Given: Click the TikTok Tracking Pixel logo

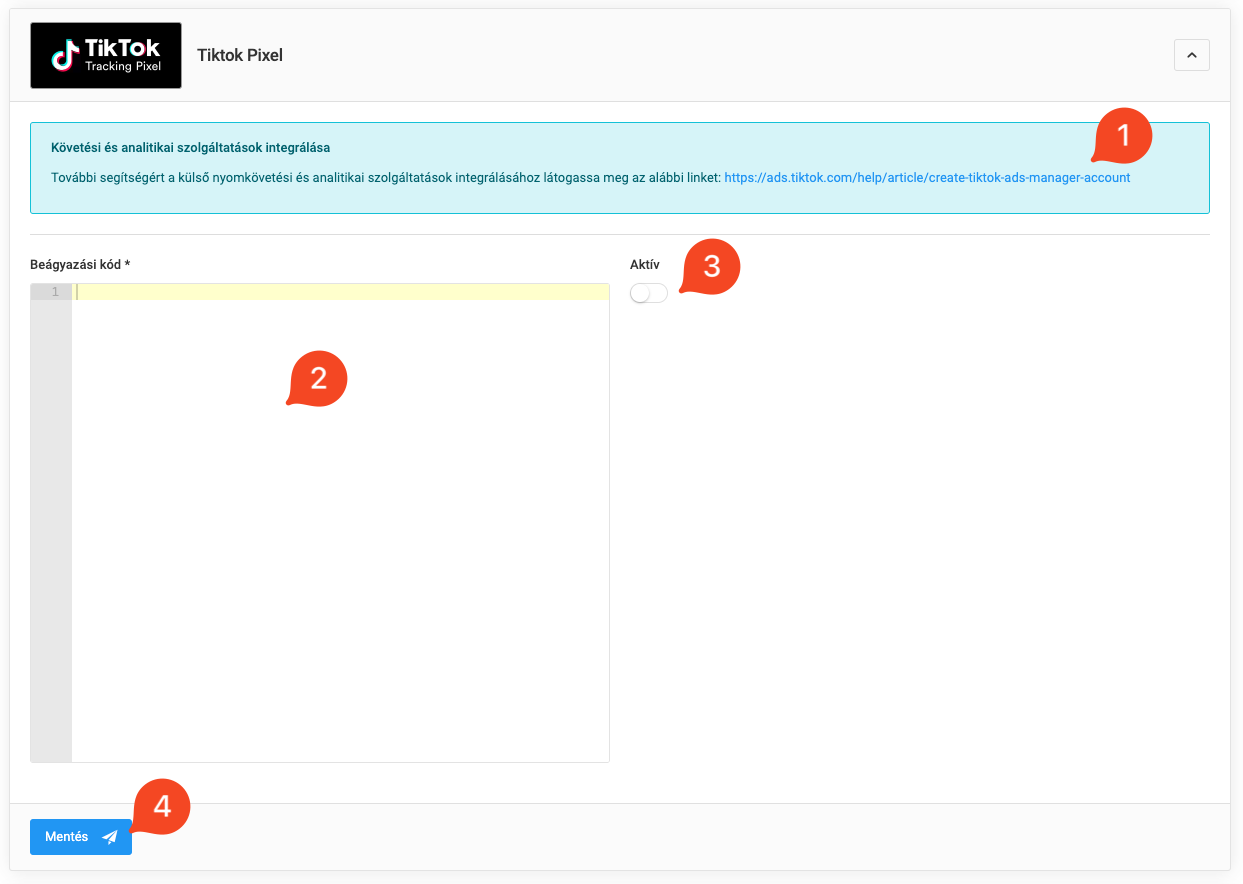Looking at the screenshot, I should click(106, 55).
